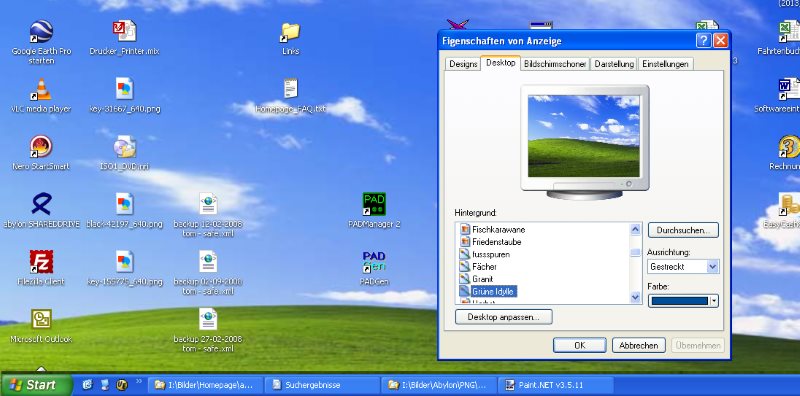
Task: Switch to the Darstellung tab
Action: (614, 64)
